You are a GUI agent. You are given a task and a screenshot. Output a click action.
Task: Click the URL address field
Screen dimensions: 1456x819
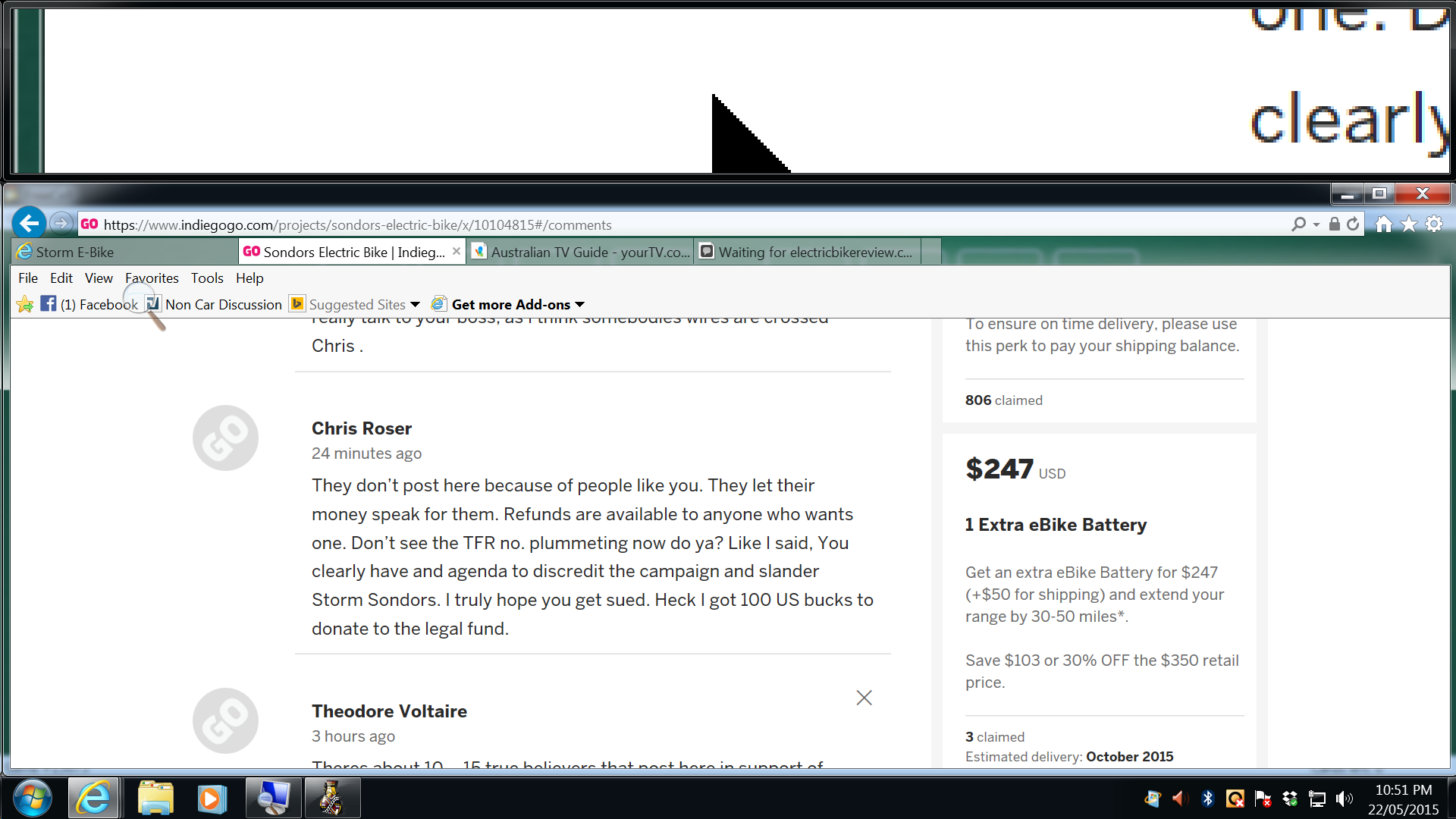point(682,225)
